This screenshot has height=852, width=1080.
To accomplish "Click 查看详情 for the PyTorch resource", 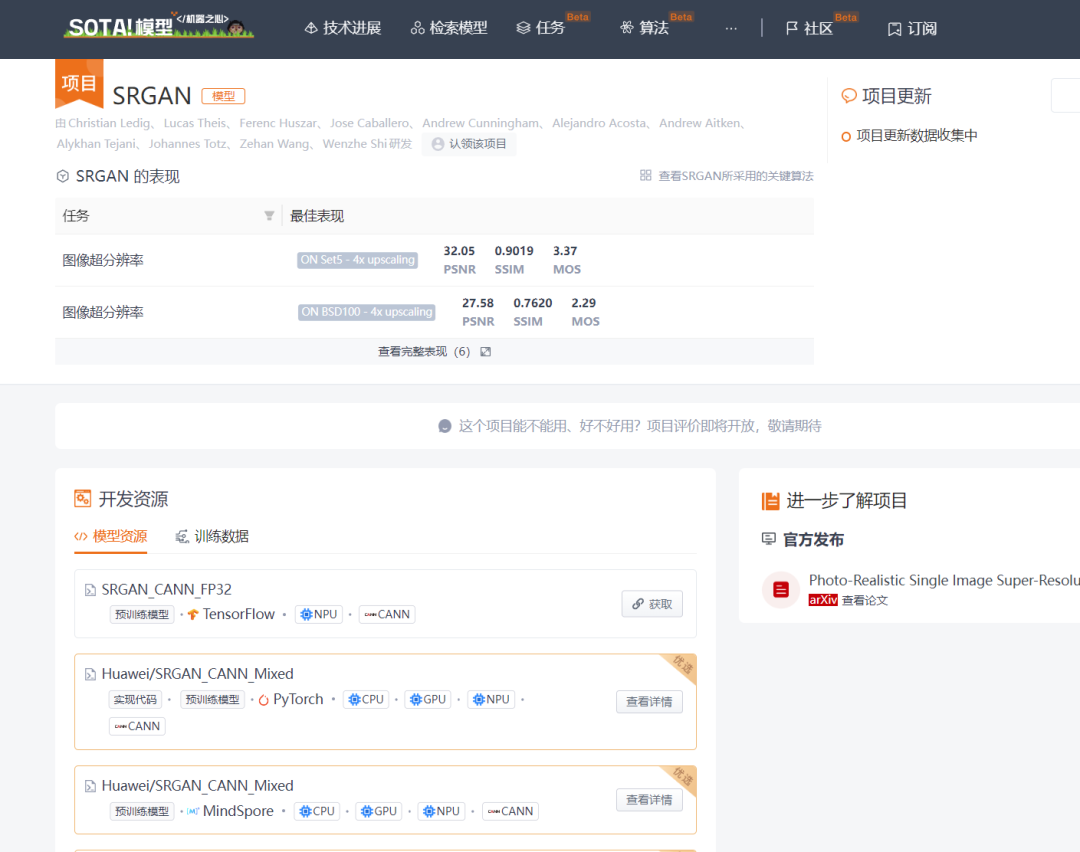I will 649,702.
